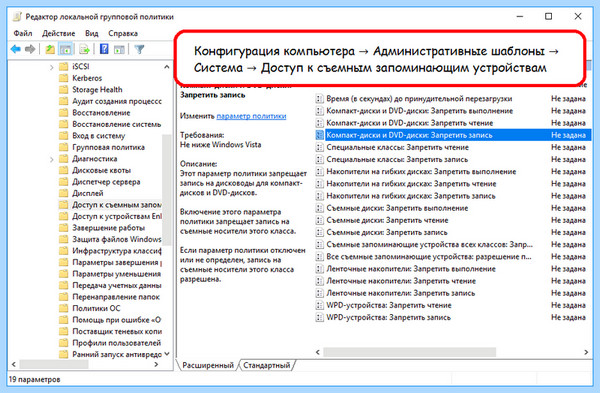
Task: Select 'Компакт-диски и DVD-диски: Запретить выполнение'
Action: (x=419, y=111)
